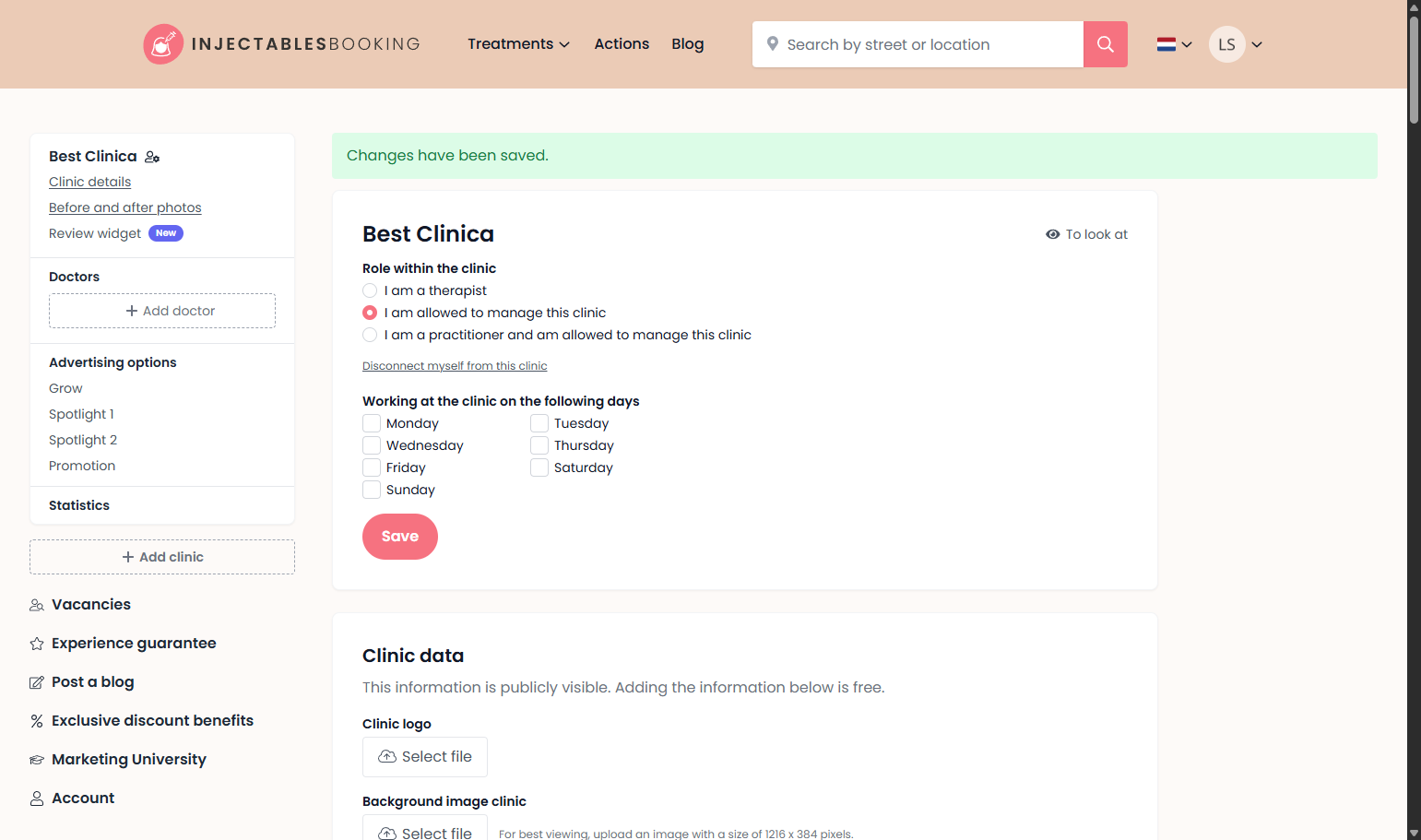Click the search by street or location field
This screenshot has width=1421, height=840.
[x=918, y=44]
